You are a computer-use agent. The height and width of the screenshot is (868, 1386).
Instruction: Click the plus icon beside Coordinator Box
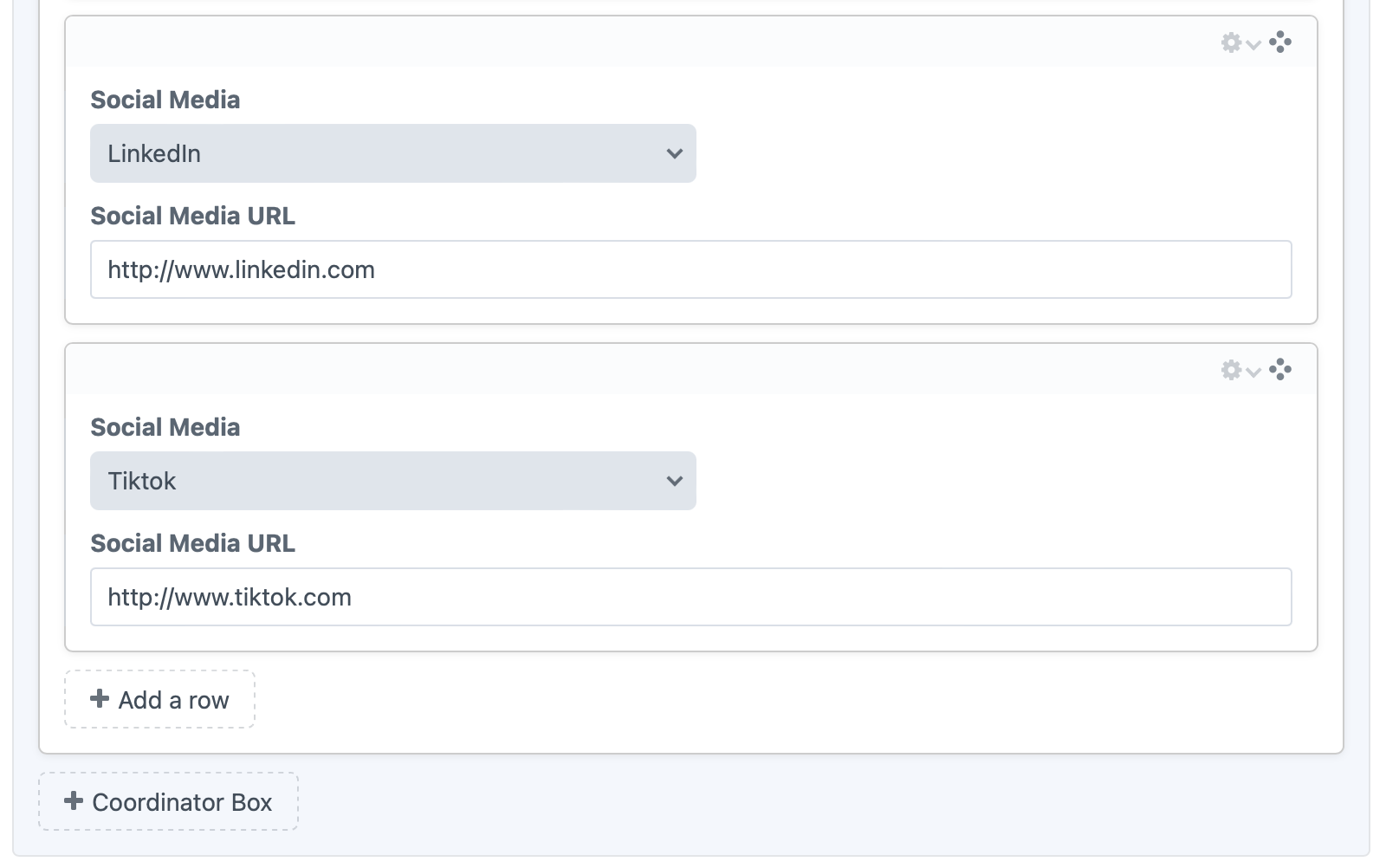click(x=74, y=800)
